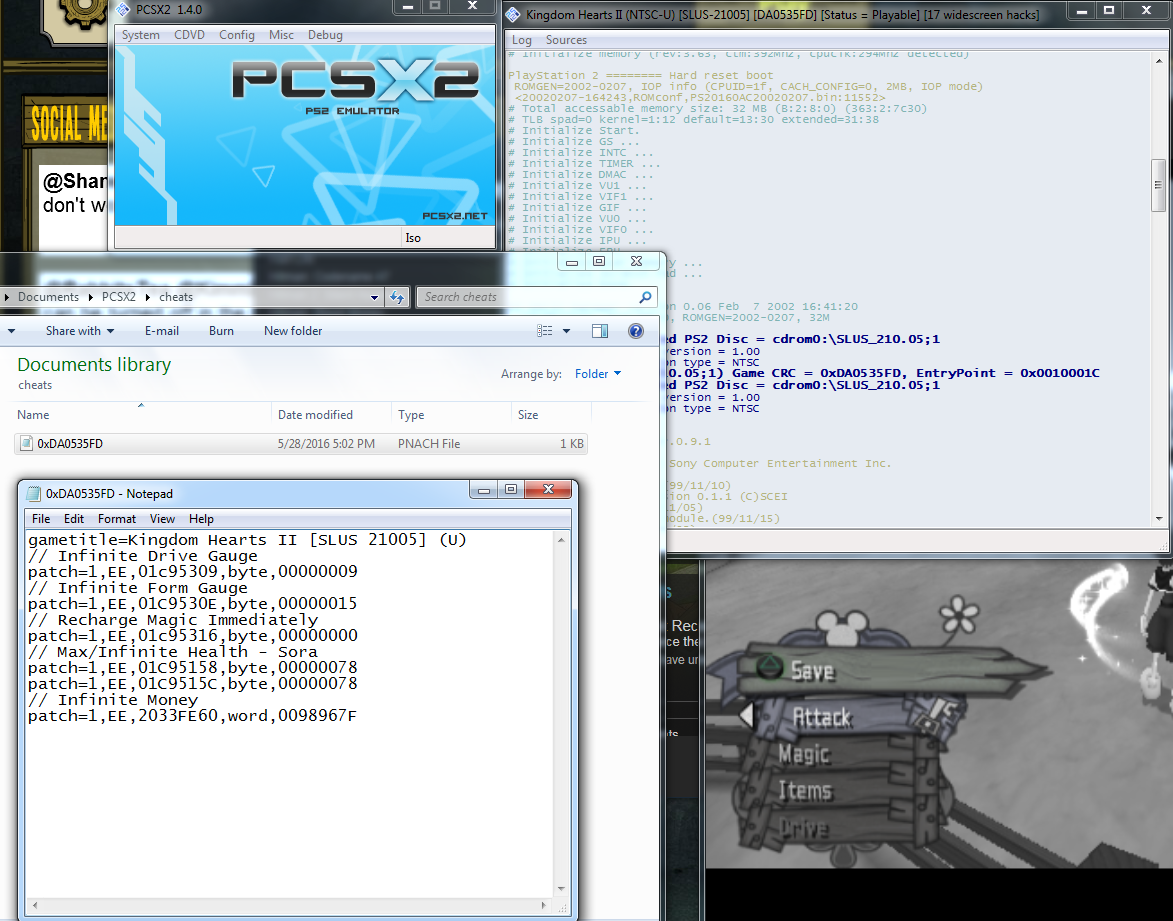Select Magic in the game command menu
This screenshot has height=921, width=1173.
click(x=804, y=754)
